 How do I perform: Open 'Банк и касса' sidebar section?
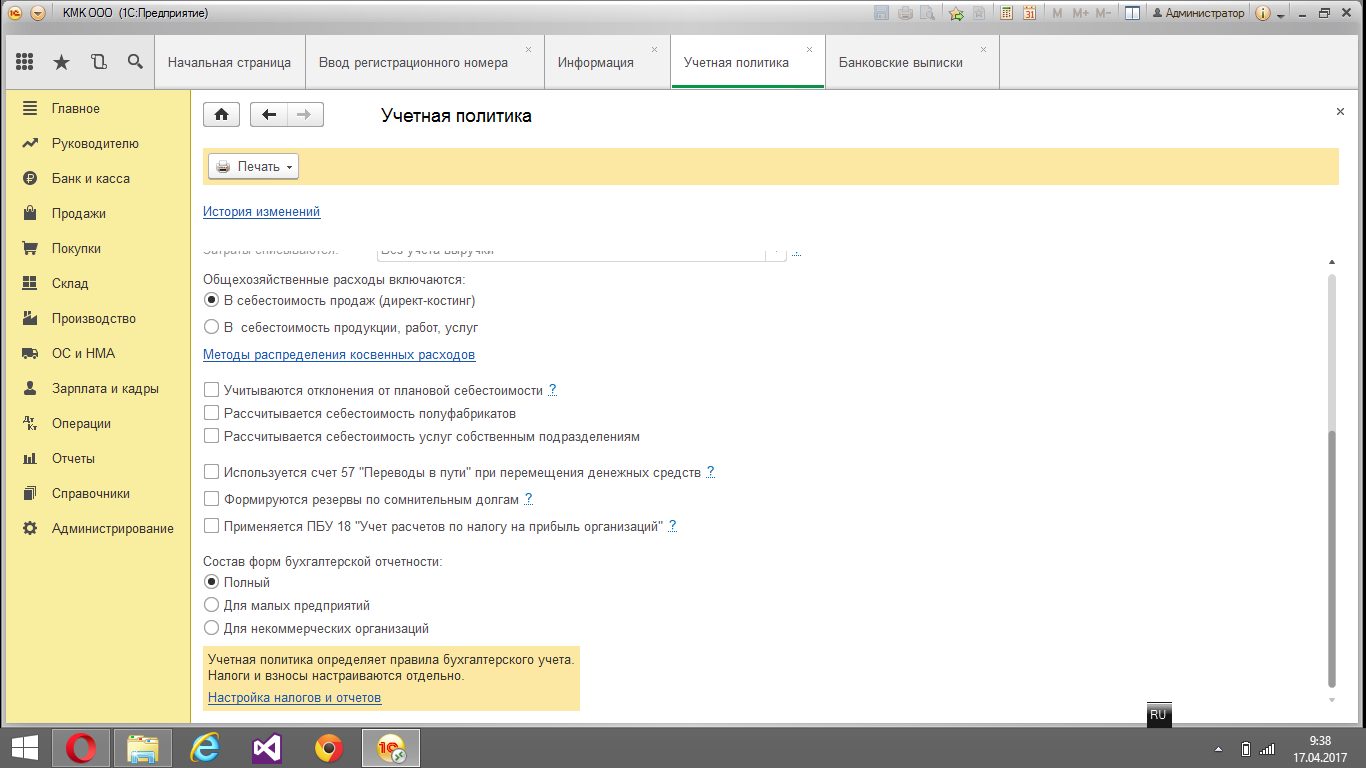tap(90, 178)
